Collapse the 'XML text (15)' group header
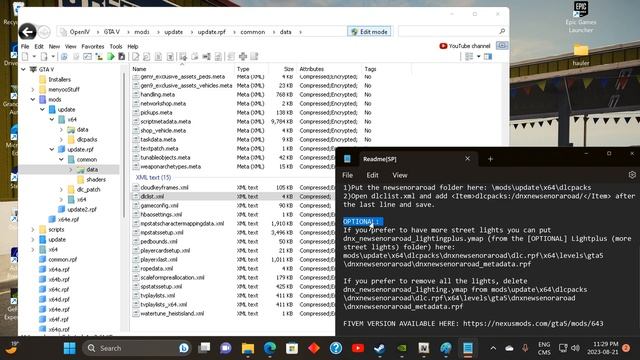This screenshot has height=360, width=640. (x=153, y=178)
